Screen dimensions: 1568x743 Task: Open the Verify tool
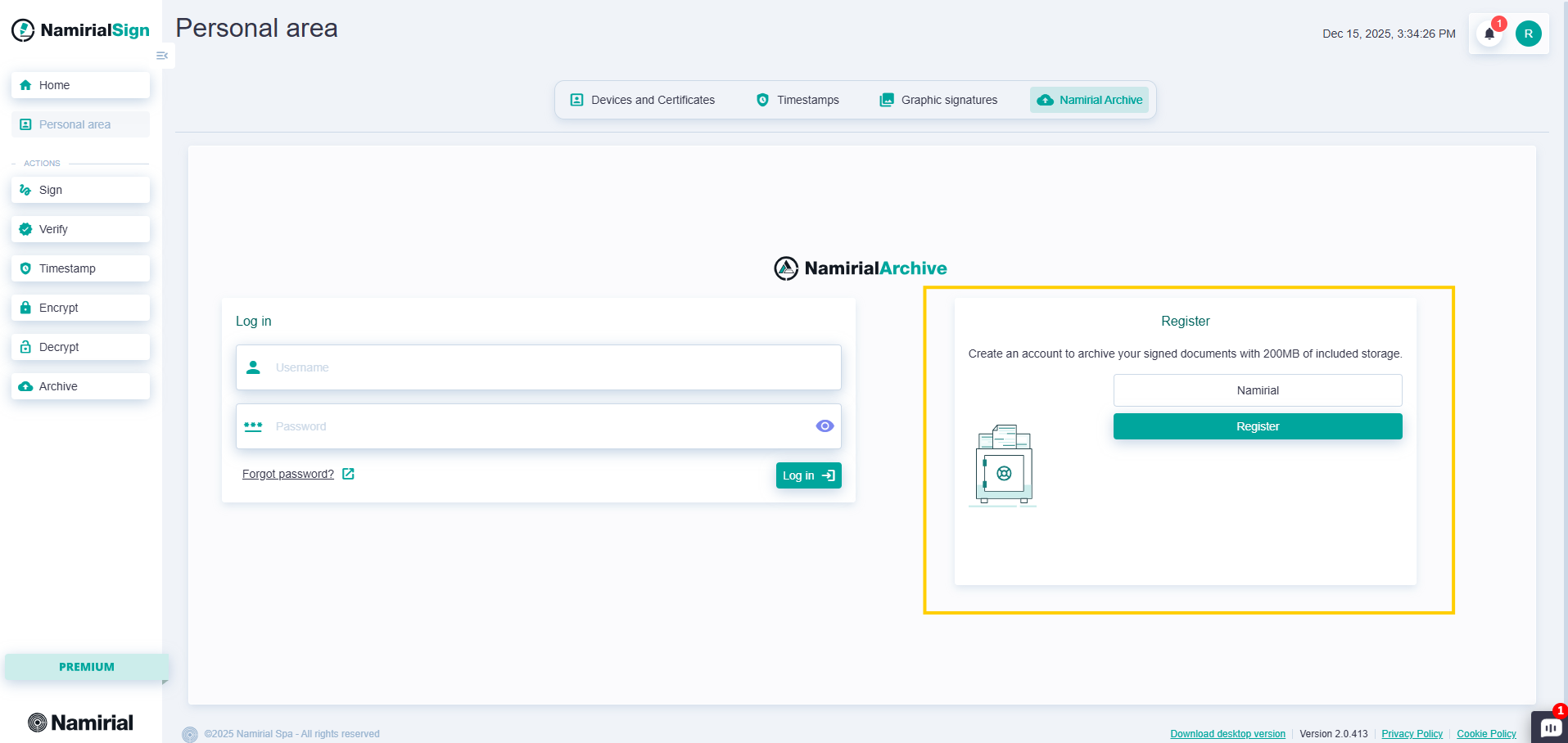79,228
